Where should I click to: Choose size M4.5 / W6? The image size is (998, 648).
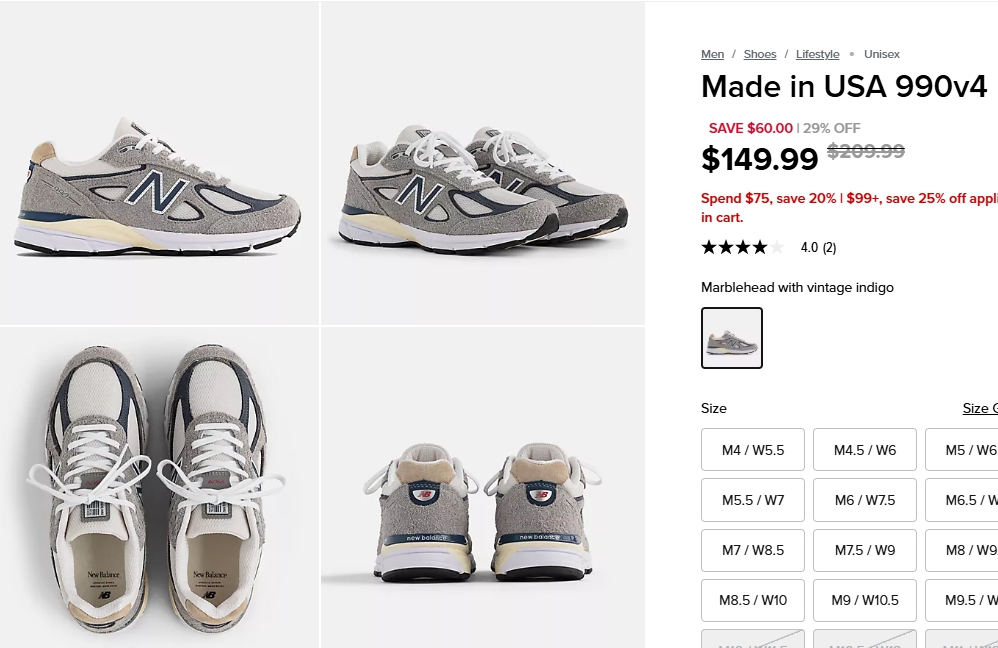coord(865,450)
